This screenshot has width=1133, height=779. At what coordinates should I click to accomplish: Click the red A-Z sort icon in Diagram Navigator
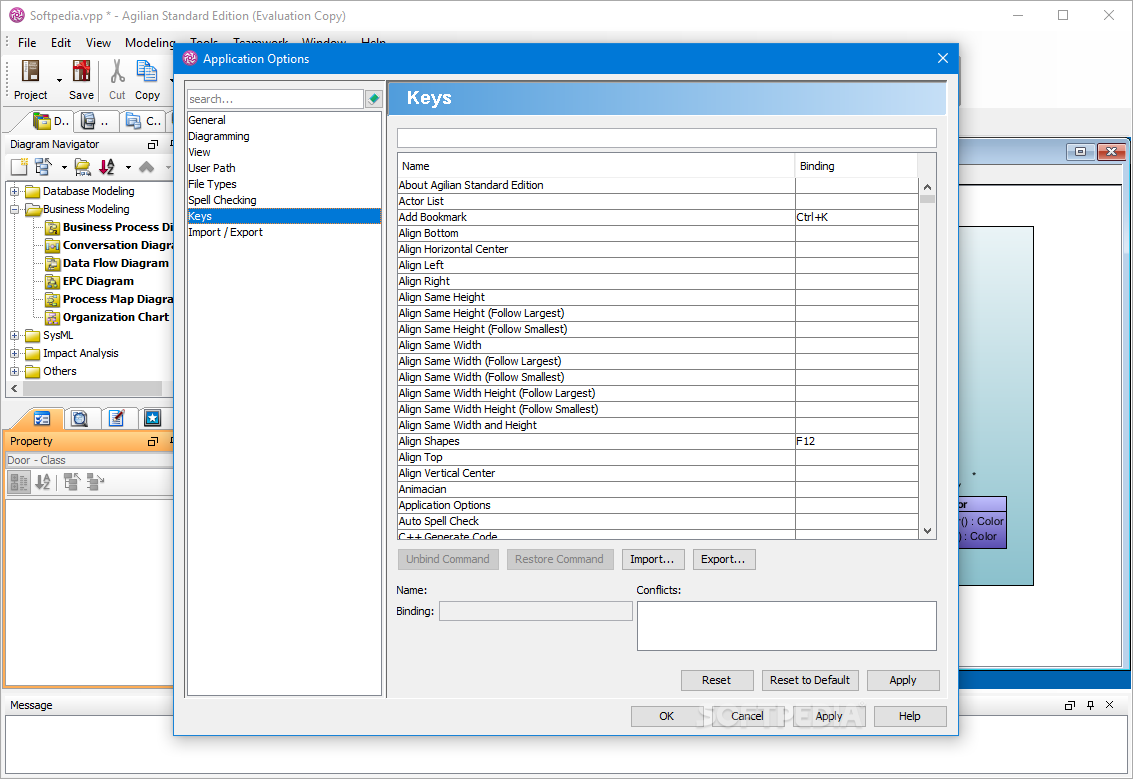click(x=107, y=168)
